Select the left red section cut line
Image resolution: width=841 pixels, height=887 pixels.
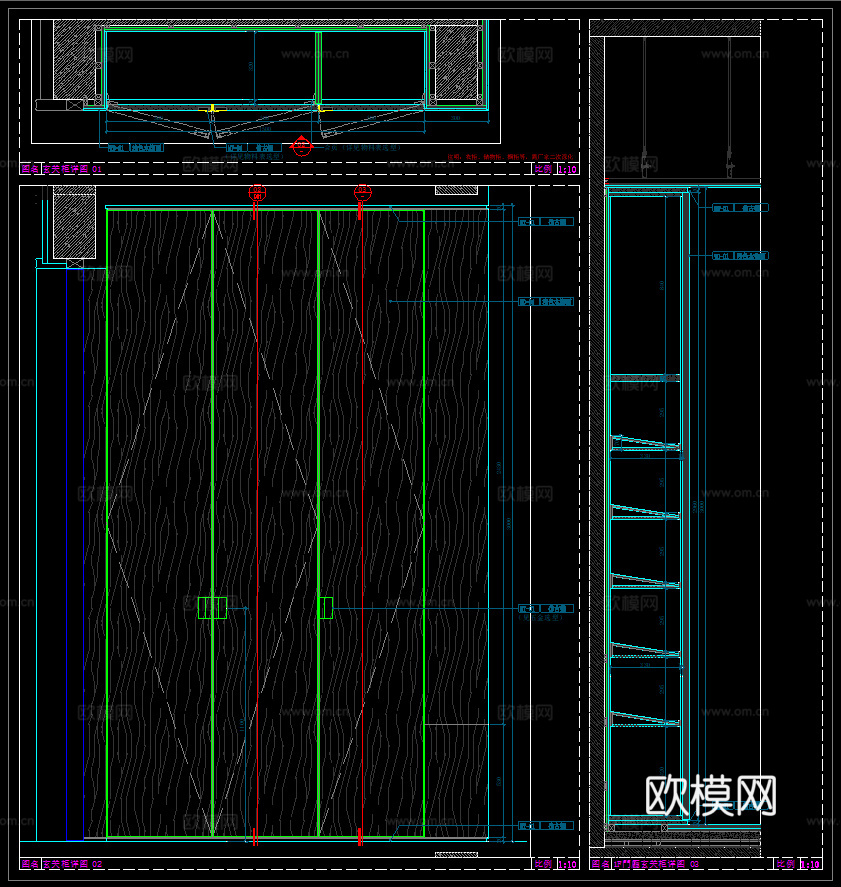257,523
